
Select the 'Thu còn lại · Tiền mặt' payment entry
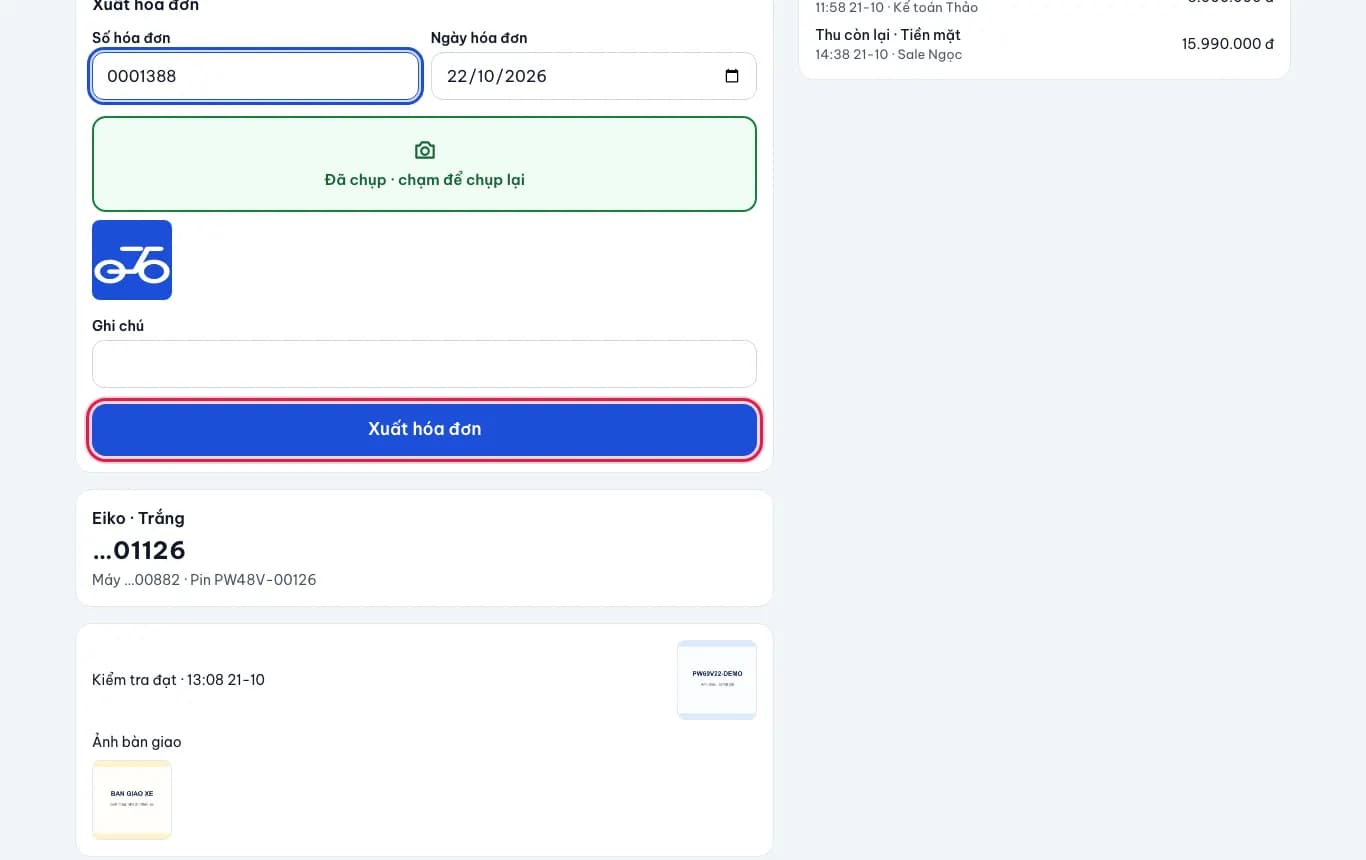1044,44
